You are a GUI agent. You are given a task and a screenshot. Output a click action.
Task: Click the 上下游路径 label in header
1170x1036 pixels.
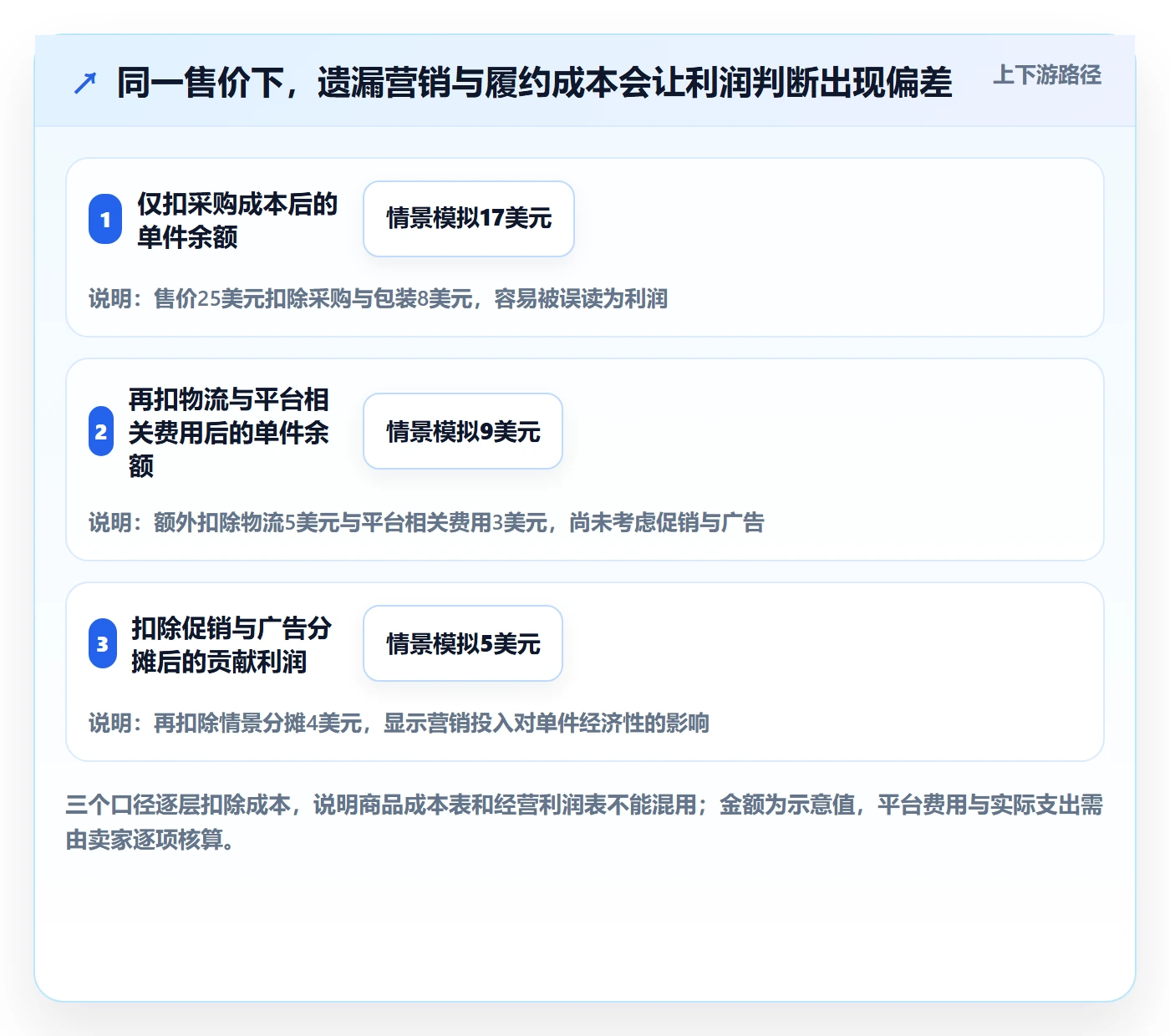(1047, 75)
